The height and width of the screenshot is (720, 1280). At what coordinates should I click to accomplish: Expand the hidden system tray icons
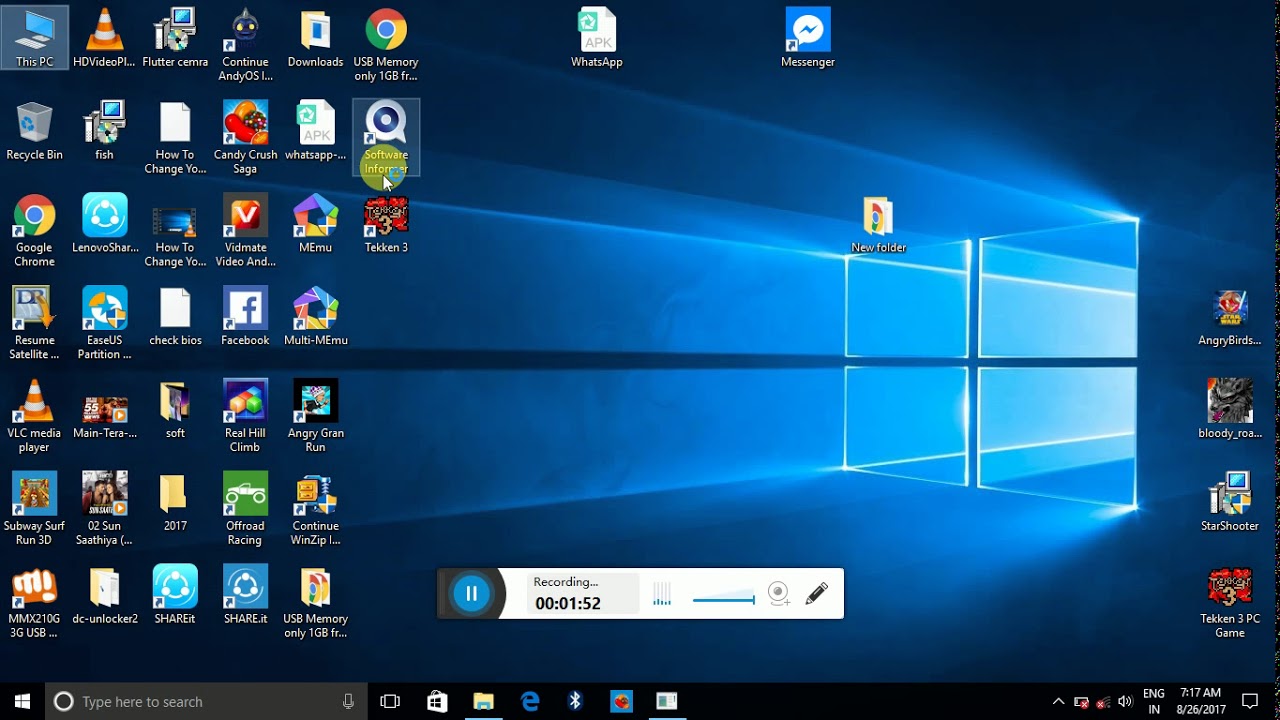(1058, 701)
